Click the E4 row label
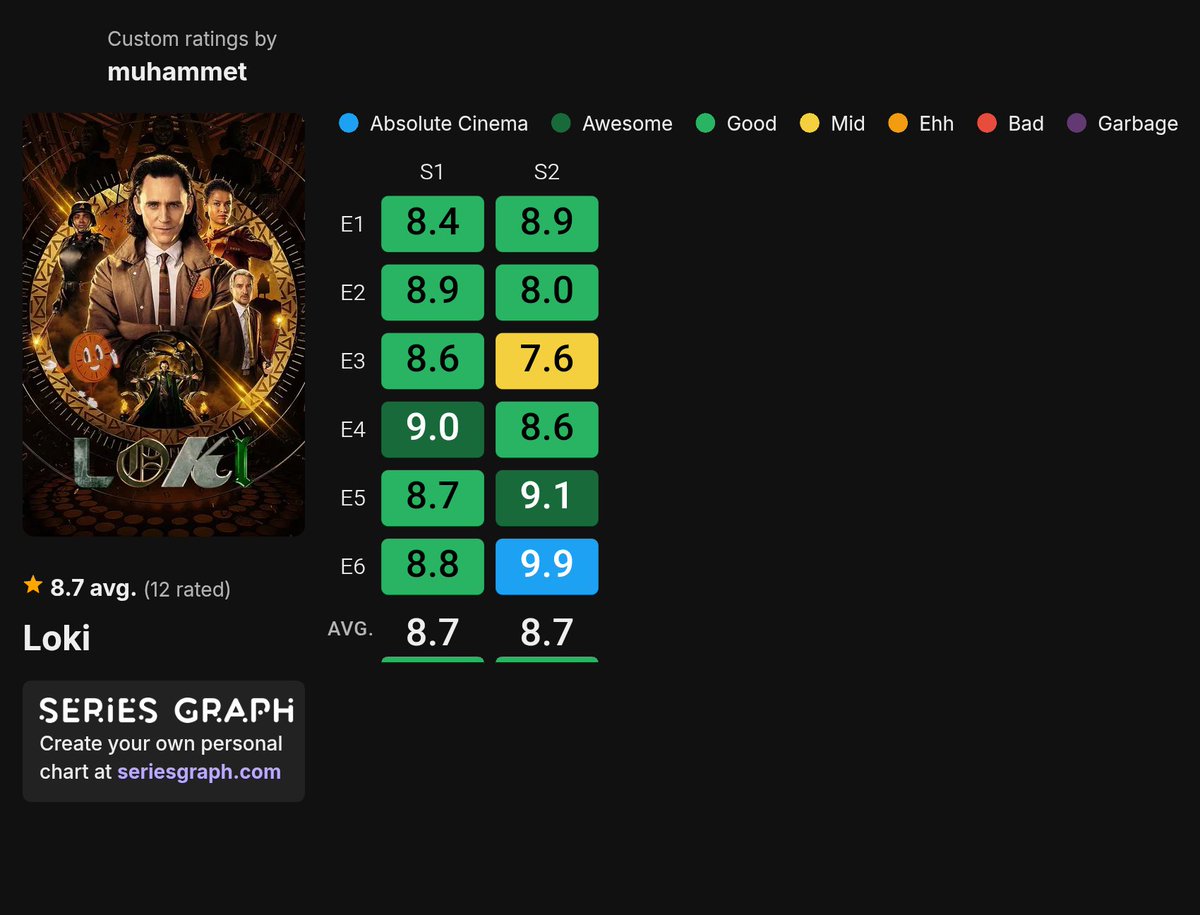The height and width of the screenshot is (915, 1200). coord(352,430)
